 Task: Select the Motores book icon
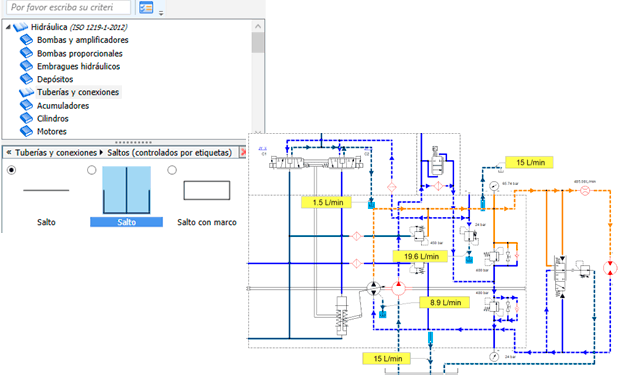(26, 131)
